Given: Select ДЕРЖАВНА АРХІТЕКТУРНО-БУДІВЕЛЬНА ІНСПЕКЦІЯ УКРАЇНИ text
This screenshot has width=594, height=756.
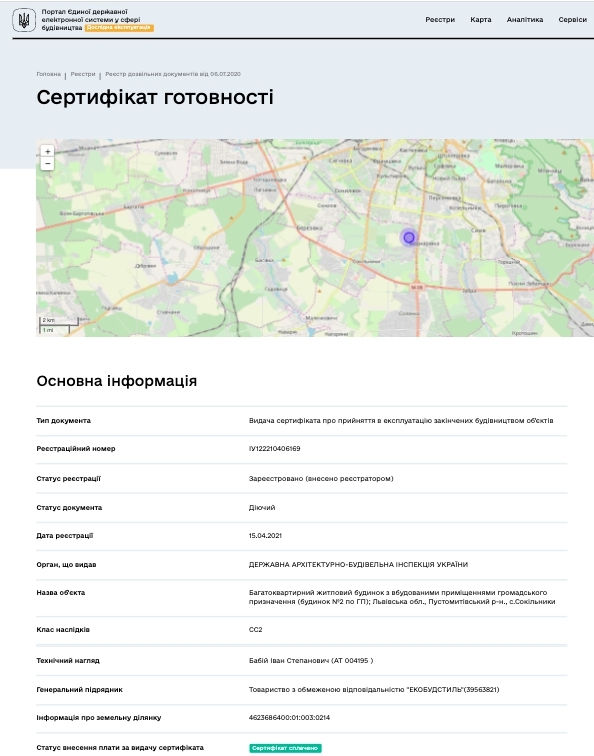Looking at the screenshot, I should (x=358, y=565).
